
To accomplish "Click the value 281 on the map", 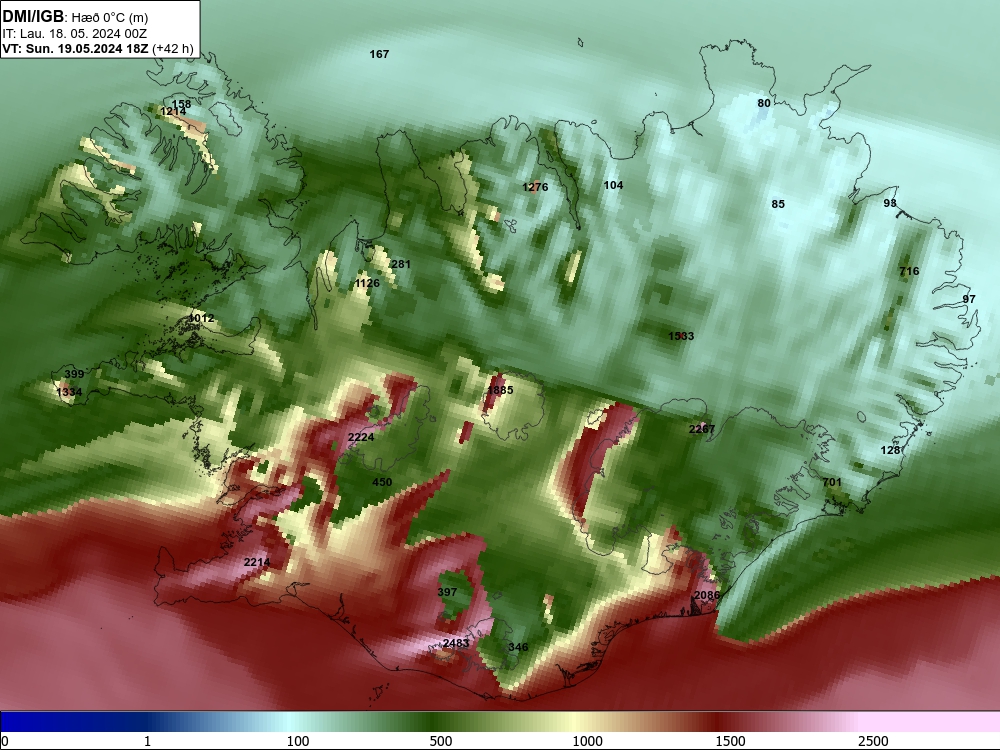I will point(401,264).
